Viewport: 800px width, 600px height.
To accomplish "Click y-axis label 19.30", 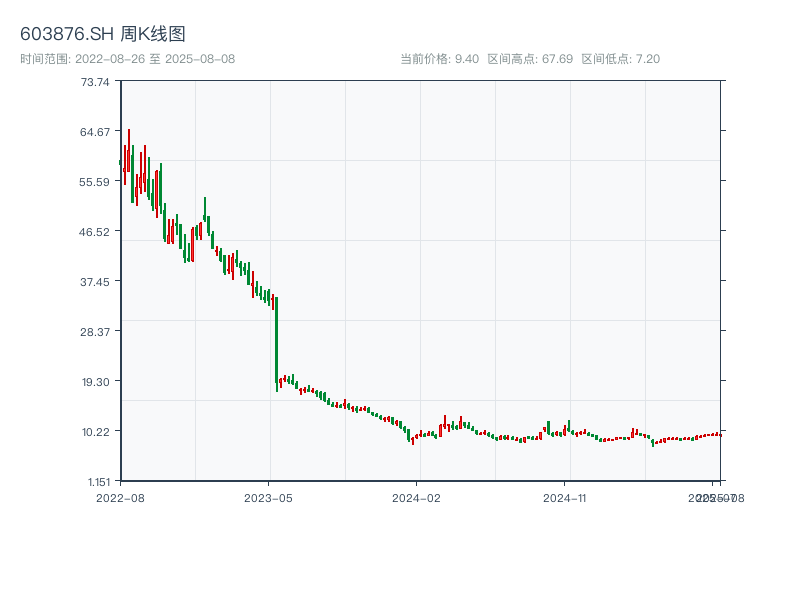I will point(96,382).
